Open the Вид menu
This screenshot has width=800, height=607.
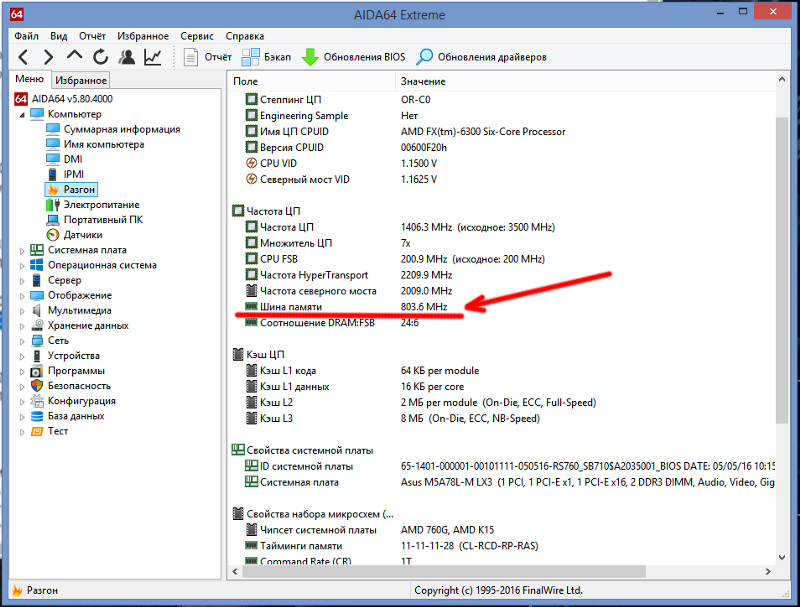tap(59, 36)
